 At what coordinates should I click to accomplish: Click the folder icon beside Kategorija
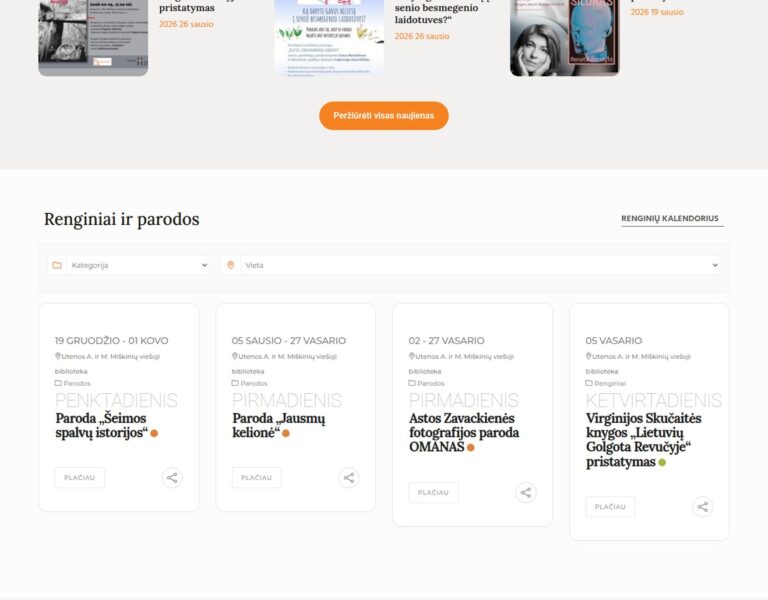57,265
